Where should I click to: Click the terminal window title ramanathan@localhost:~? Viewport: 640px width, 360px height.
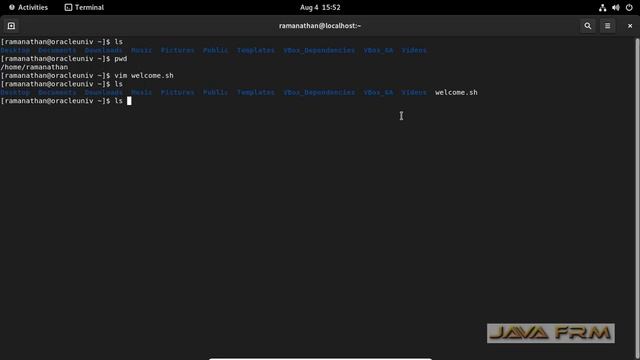[320, 26]
